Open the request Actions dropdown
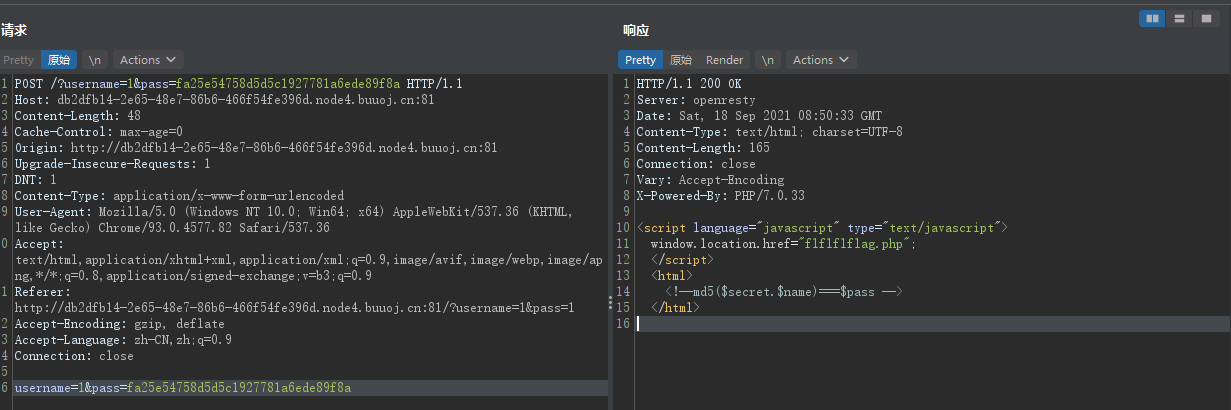The image size is (1231, 410). coord(149,60)
